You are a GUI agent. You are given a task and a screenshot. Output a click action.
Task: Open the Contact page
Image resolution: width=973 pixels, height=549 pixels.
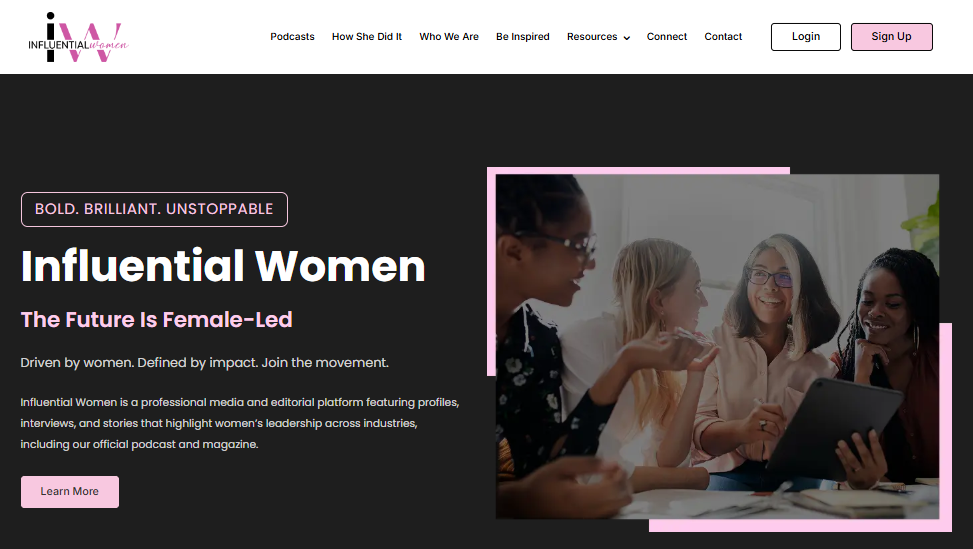(723, 37)
